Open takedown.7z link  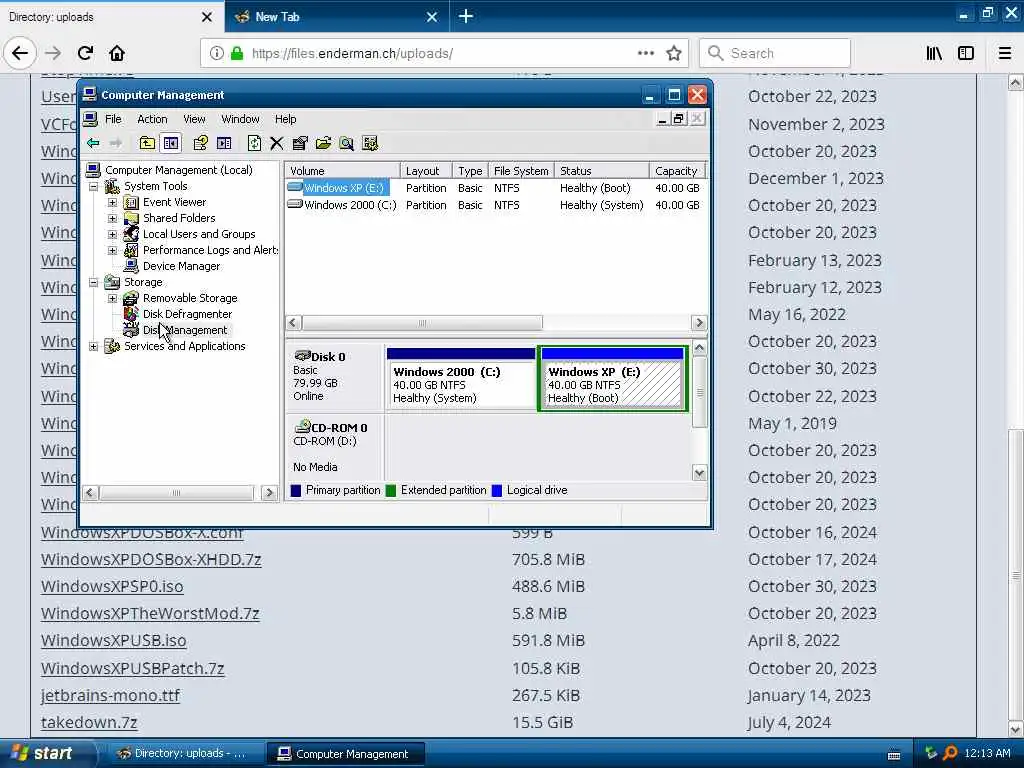89,722
